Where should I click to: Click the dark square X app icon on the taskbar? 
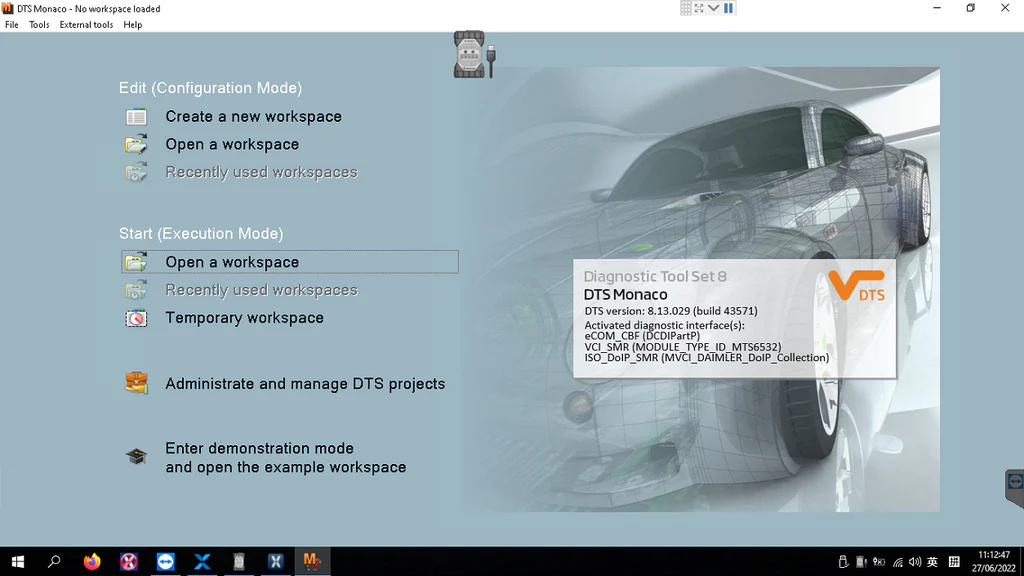275,562
